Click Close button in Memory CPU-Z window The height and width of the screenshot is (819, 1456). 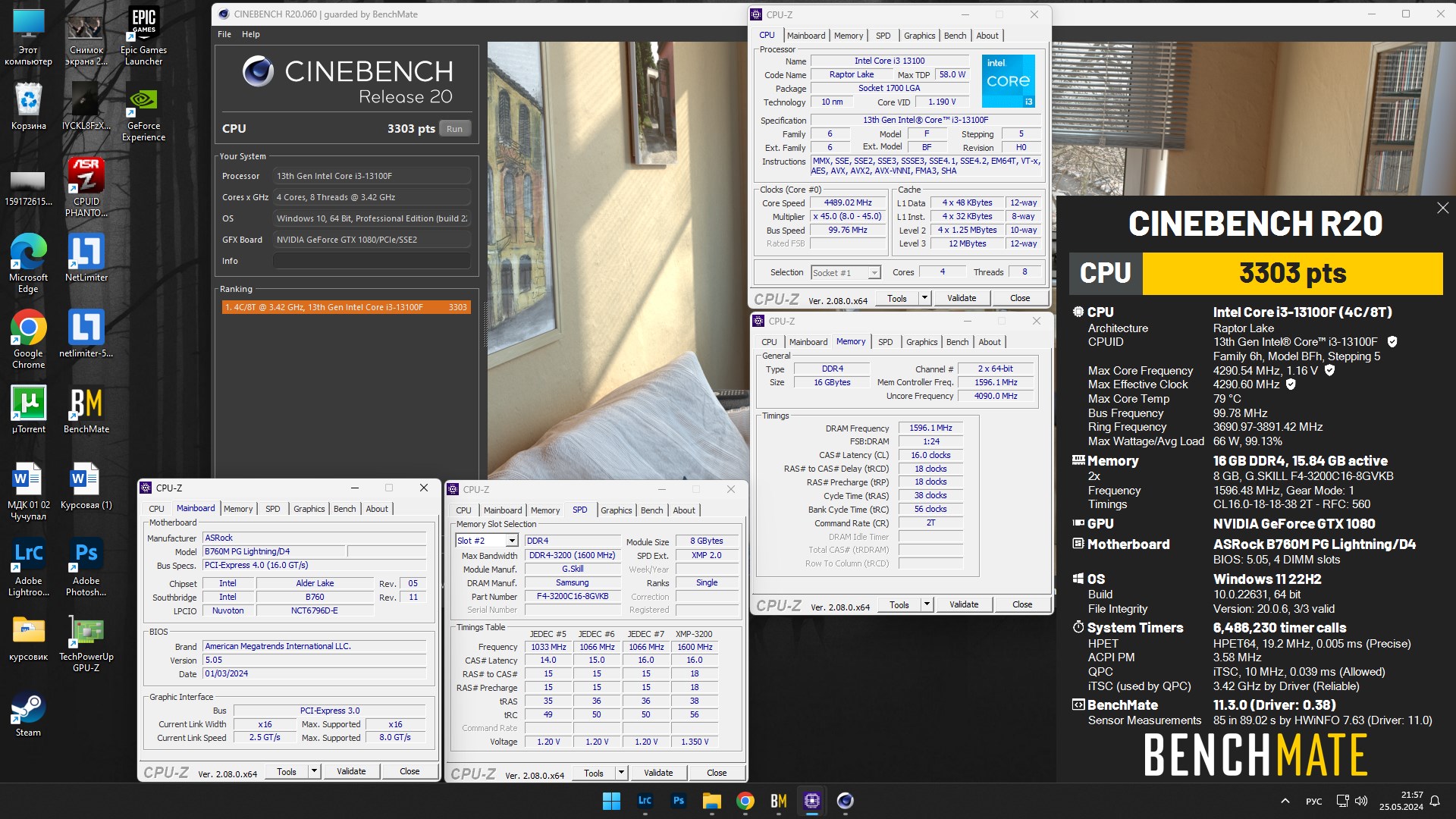[1022, 604]
